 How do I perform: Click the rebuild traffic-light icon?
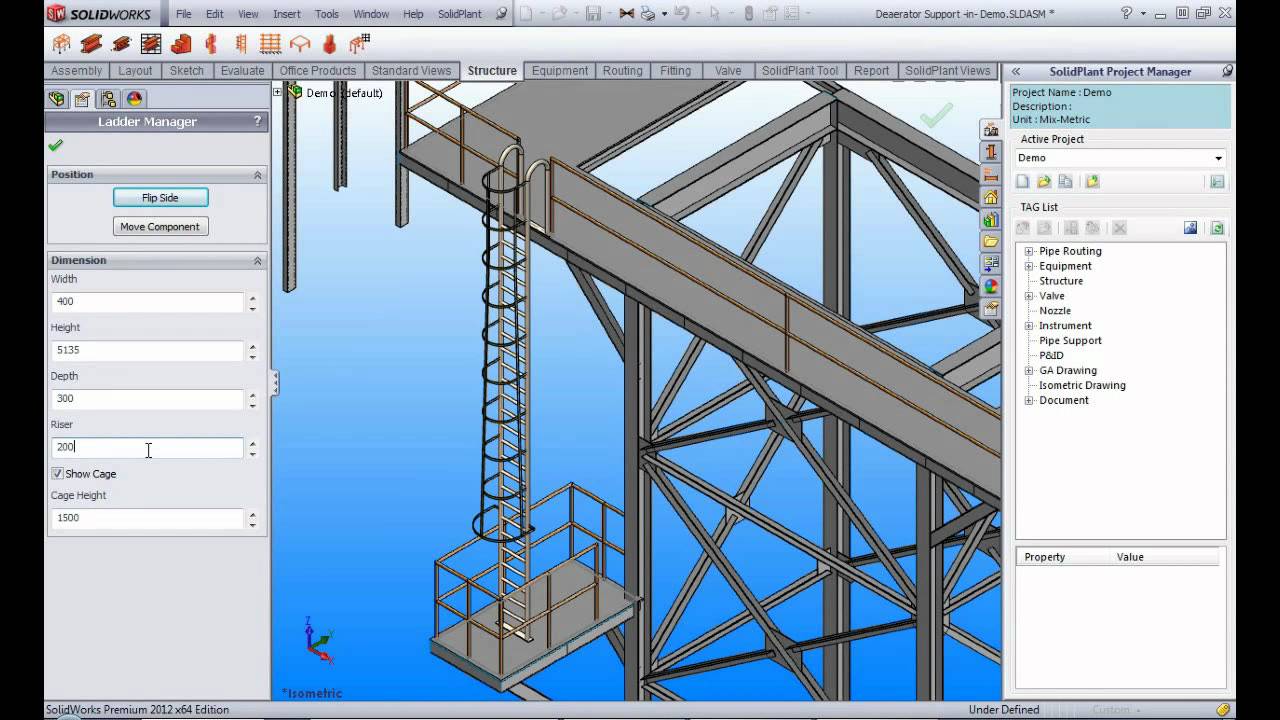click(x=748, y=14)
